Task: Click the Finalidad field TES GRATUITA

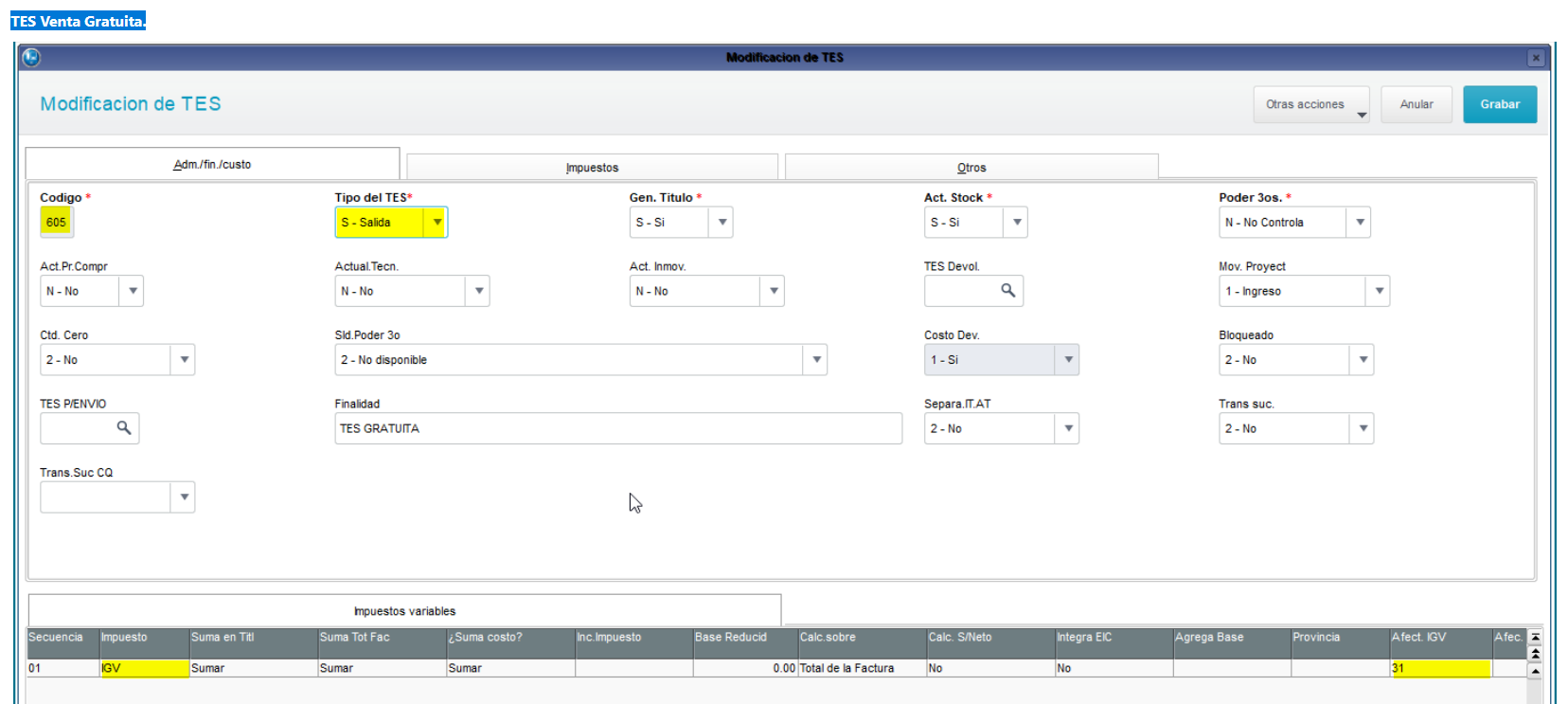Action: tap(618, 428)
